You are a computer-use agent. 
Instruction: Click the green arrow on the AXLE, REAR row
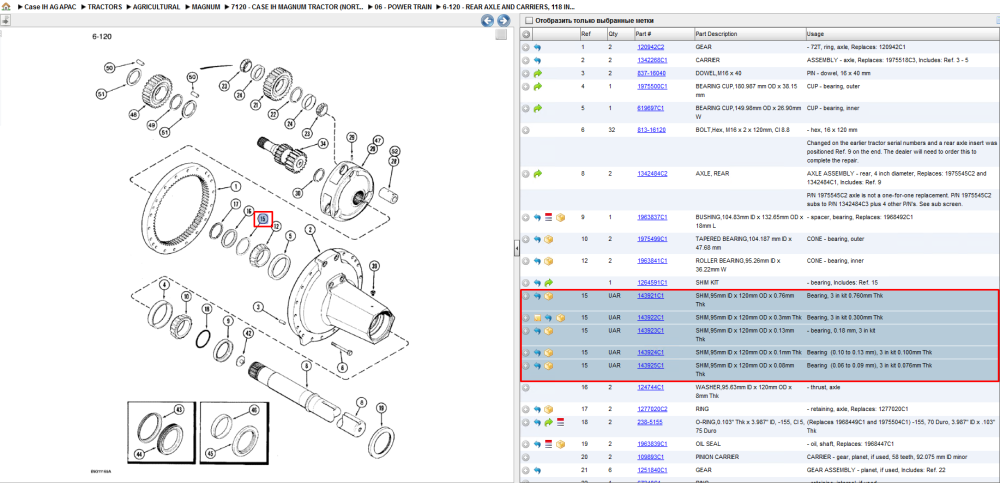[x=537, y=173]
